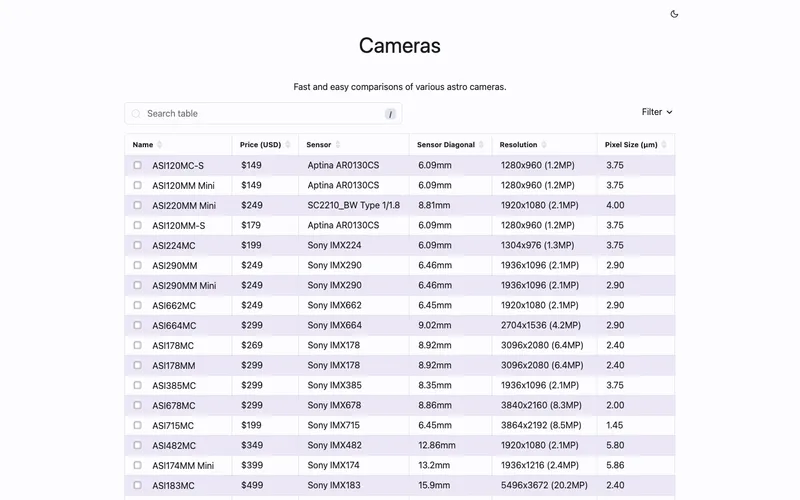Click the search magnifier icon
800x500 pixels.
click(x=136, y=114)
